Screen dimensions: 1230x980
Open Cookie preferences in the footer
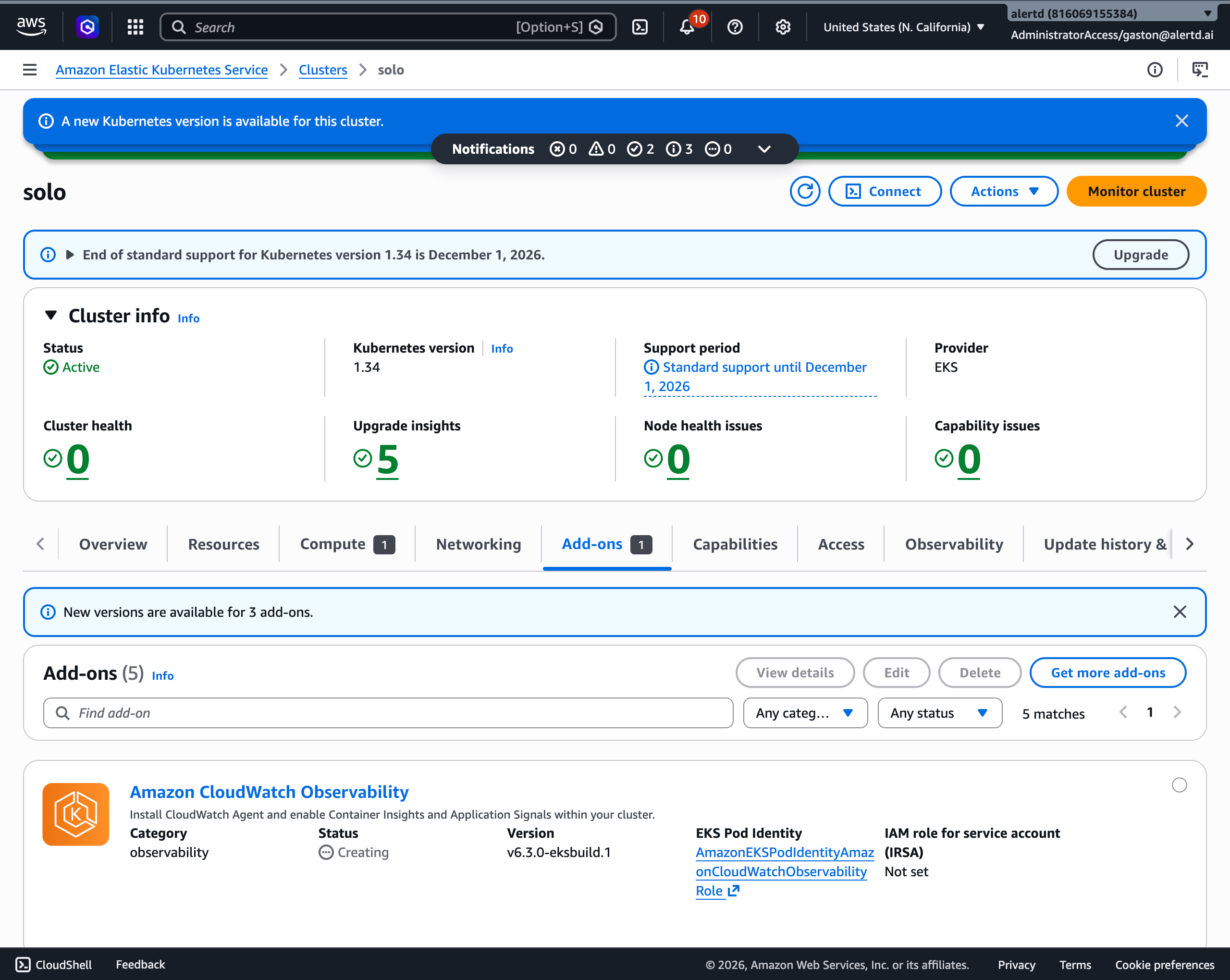[1164, 964]
